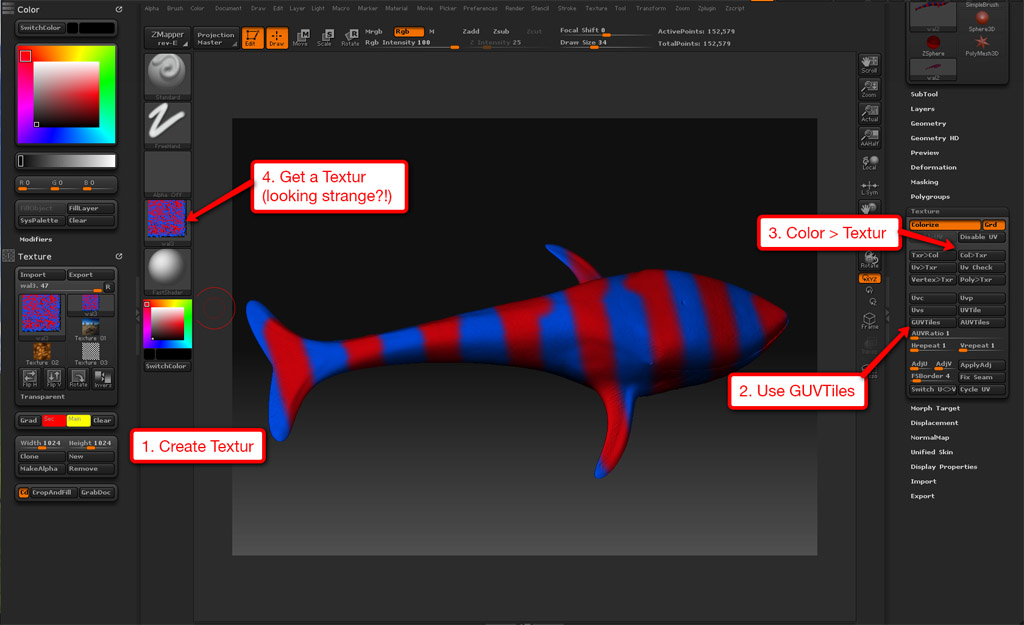Toggle the Rgb paint mode
The height and width of the screenshot is (625, 1024).
[x=409, y=31]
